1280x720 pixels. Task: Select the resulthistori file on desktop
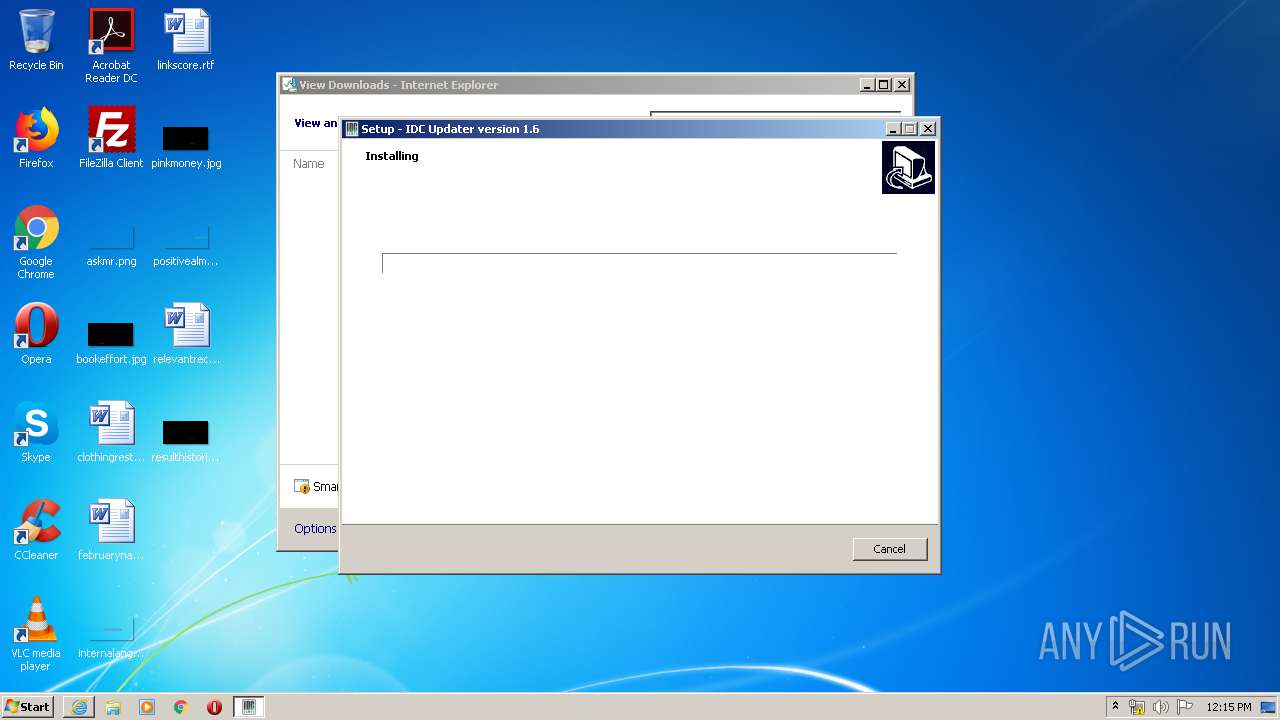point(186,440)
